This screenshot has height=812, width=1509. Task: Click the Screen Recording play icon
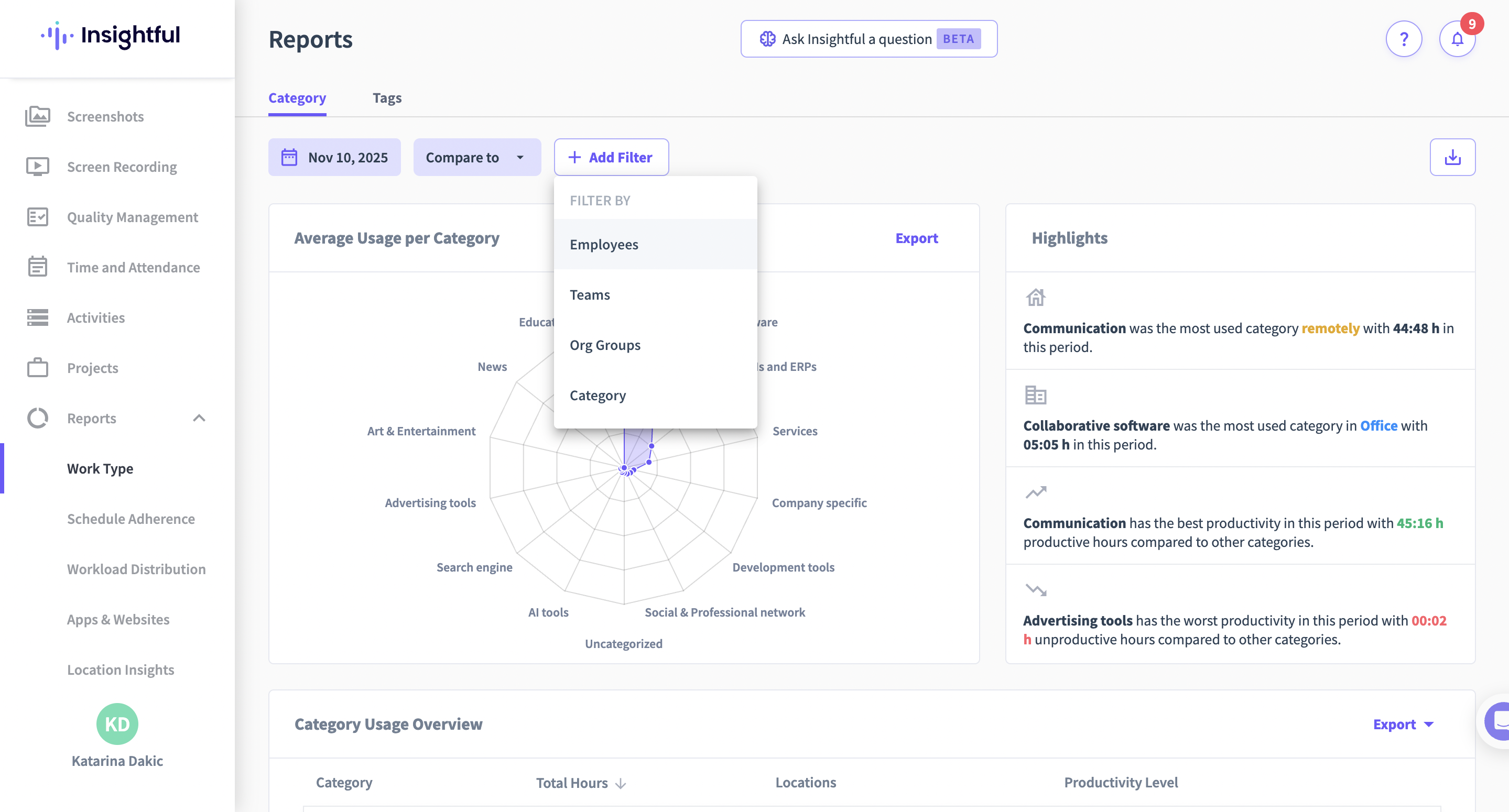pos(38,167)
